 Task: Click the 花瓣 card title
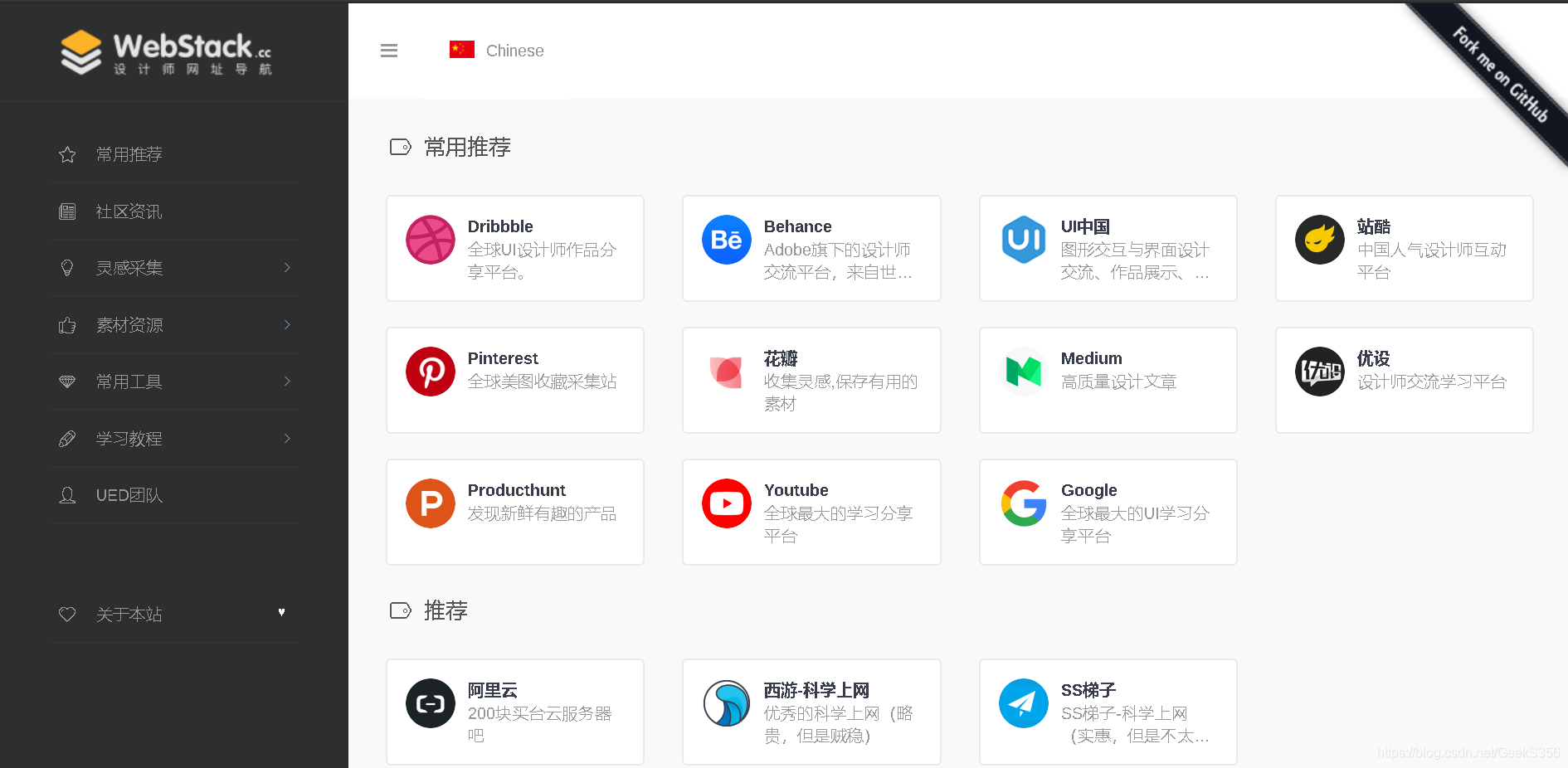tap(781, 358)
